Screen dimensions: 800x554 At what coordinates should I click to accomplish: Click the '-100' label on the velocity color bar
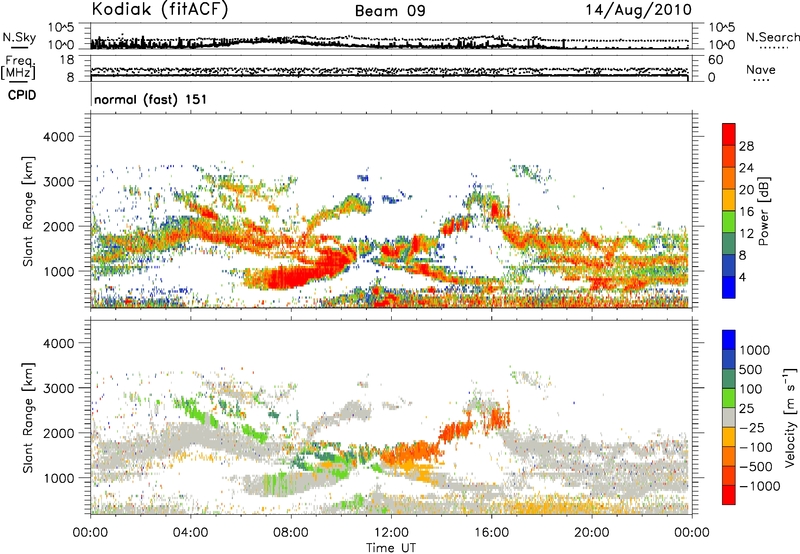click(756, 447)
